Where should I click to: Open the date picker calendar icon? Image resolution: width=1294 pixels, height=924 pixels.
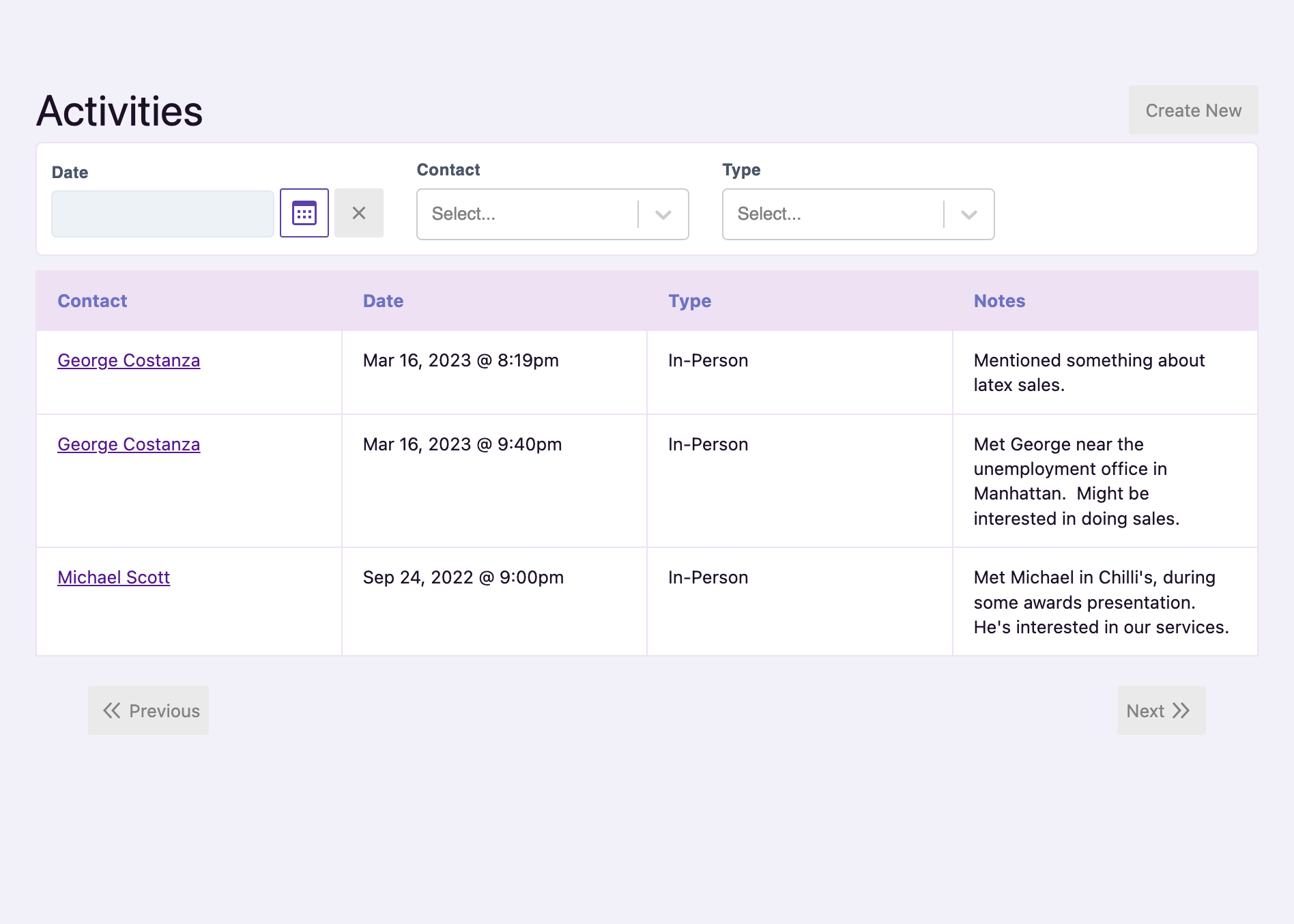[304, 213]
